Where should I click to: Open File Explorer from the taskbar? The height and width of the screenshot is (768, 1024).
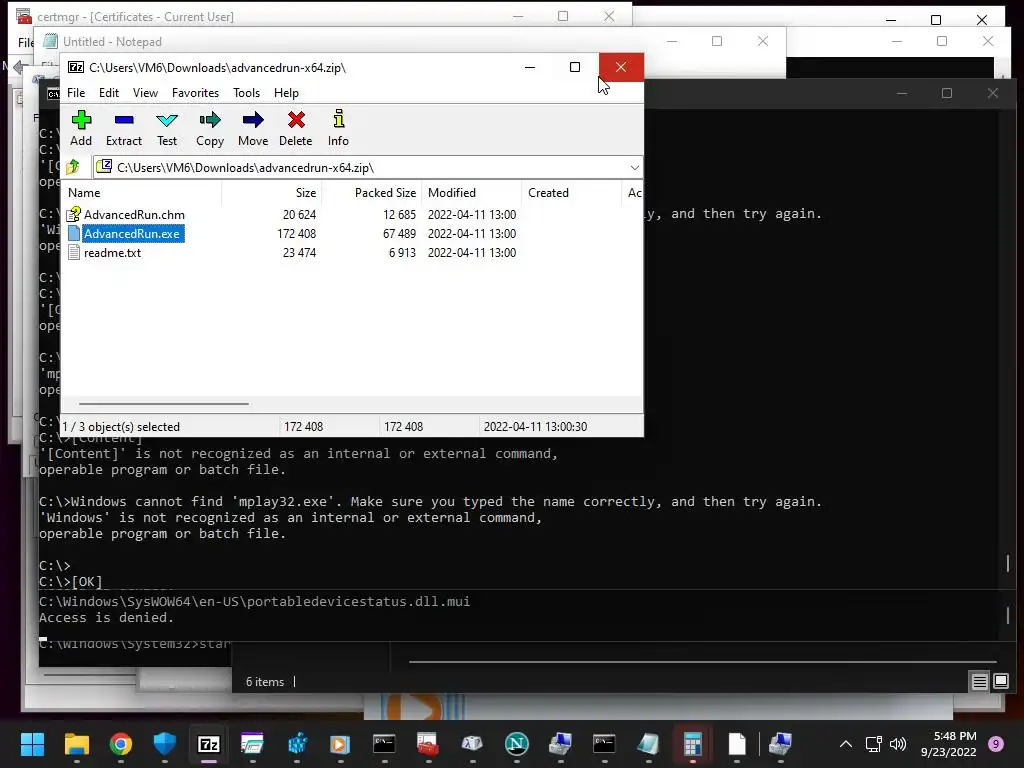pos(76,744)
